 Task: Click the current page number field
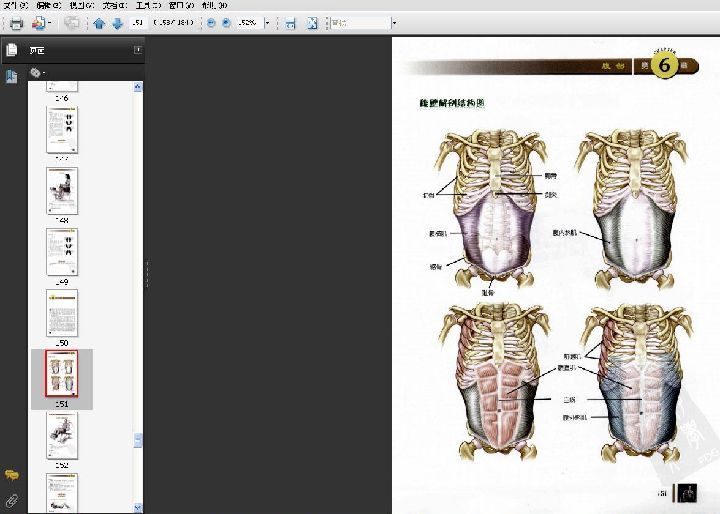click(x=138, y=22)
